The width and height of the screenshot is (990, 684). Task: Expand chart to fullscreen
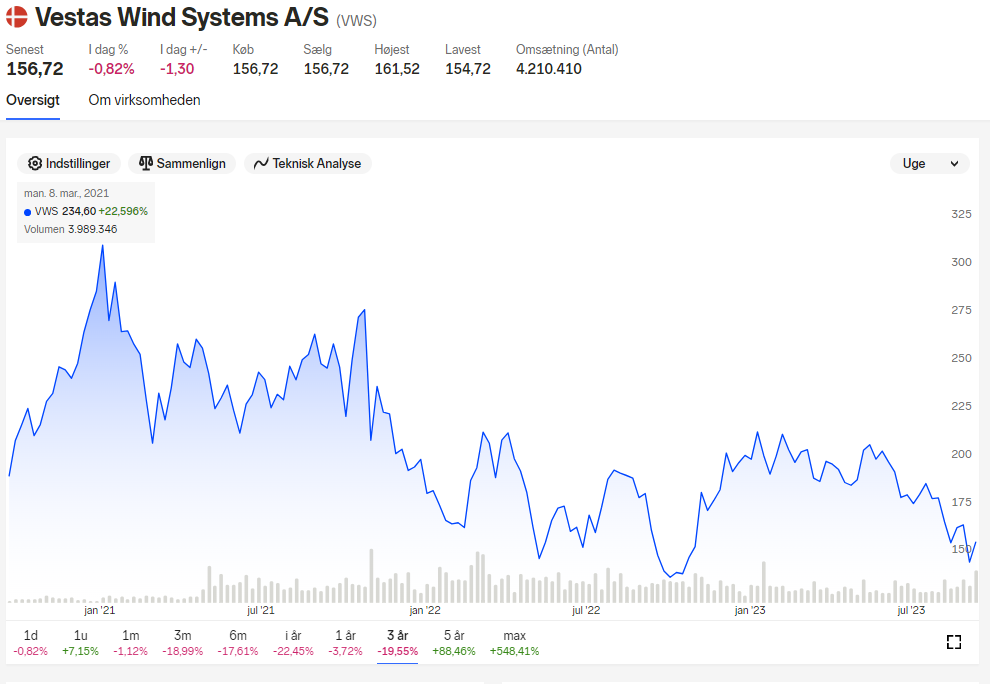(954, 642)
